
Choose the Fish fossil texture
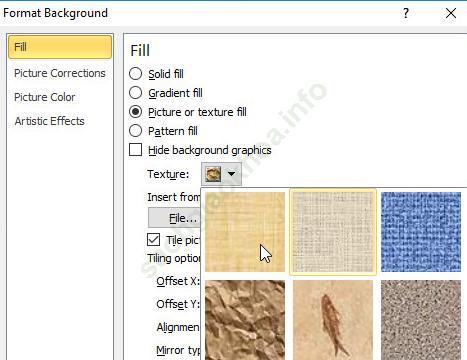pyautogui.click(x=333, y=320)
